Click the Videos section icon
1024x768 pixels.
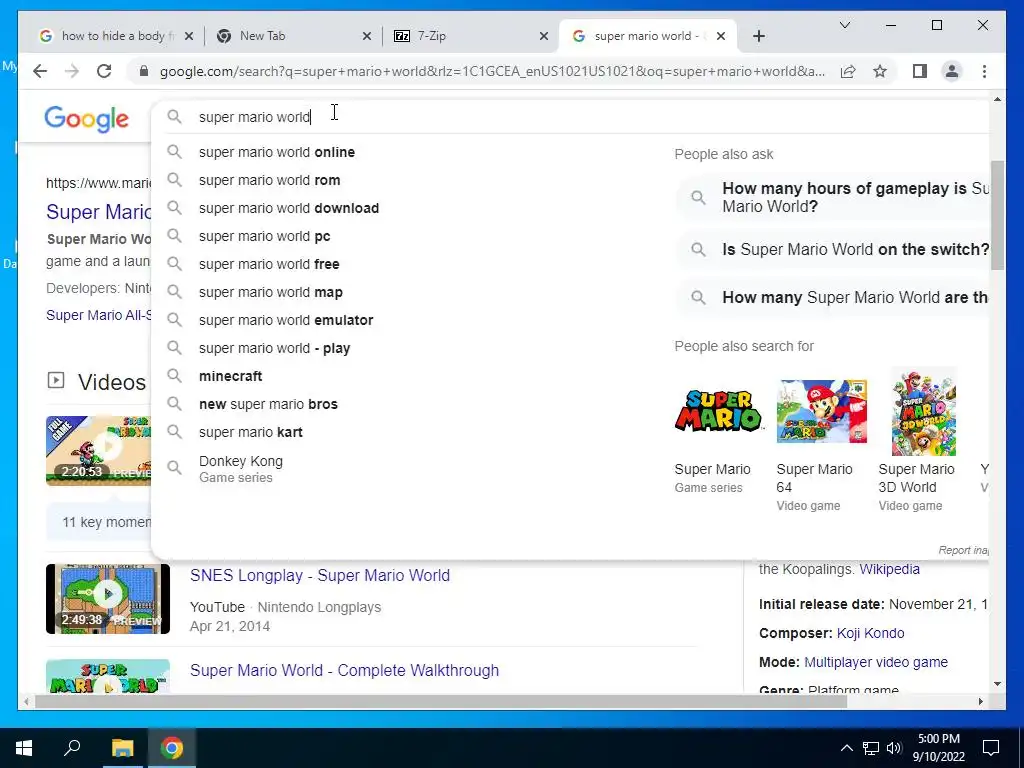click(56, 380)
